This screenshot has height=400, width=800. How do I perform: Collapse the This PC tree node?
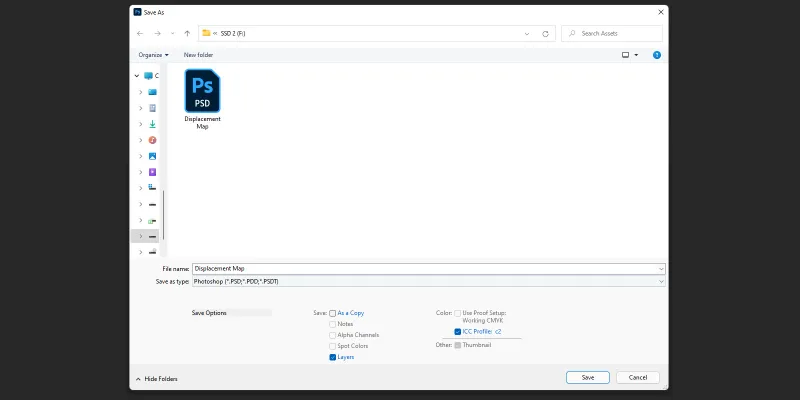137,76
